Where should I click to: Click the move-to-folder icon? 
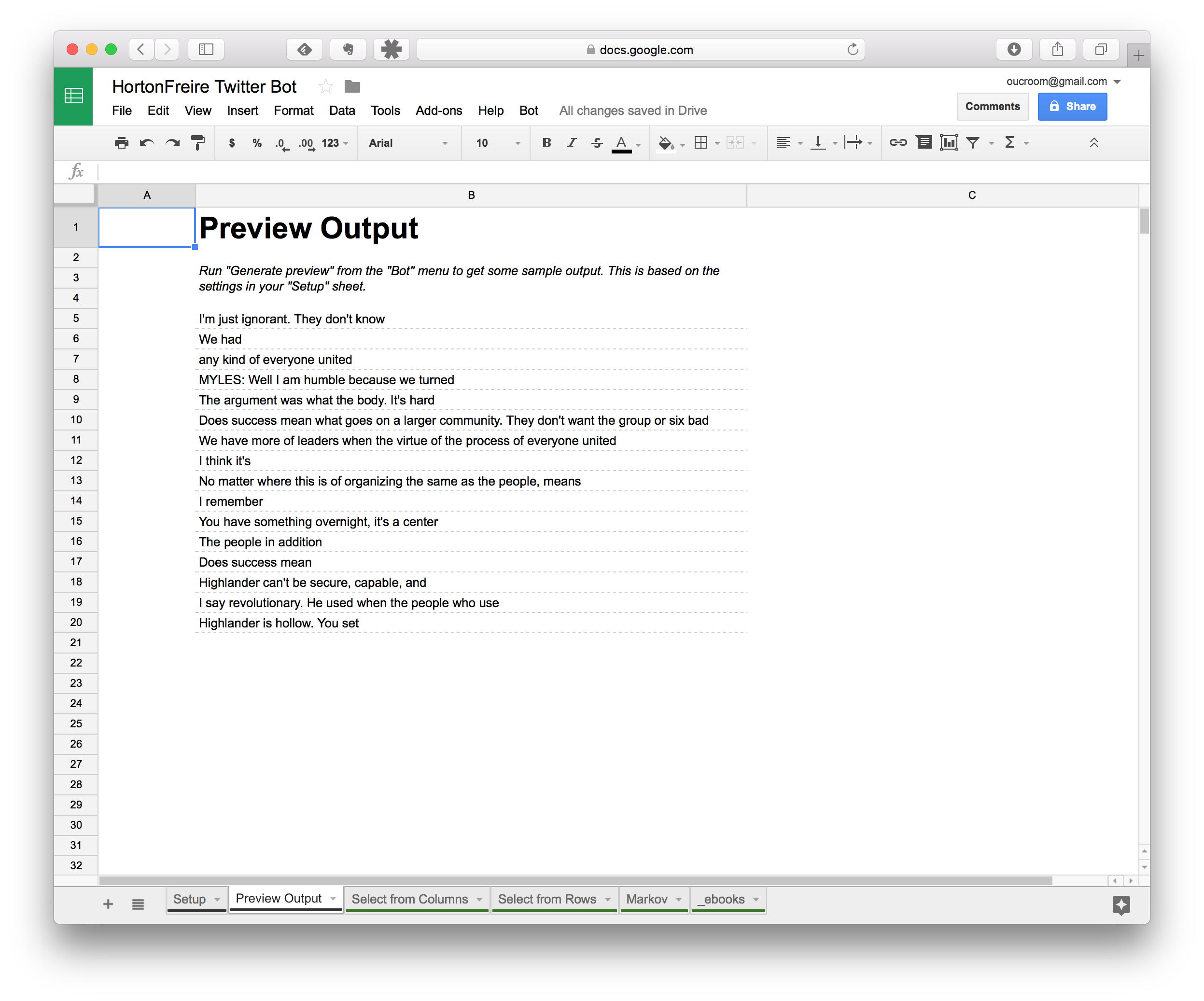point(352,86)
